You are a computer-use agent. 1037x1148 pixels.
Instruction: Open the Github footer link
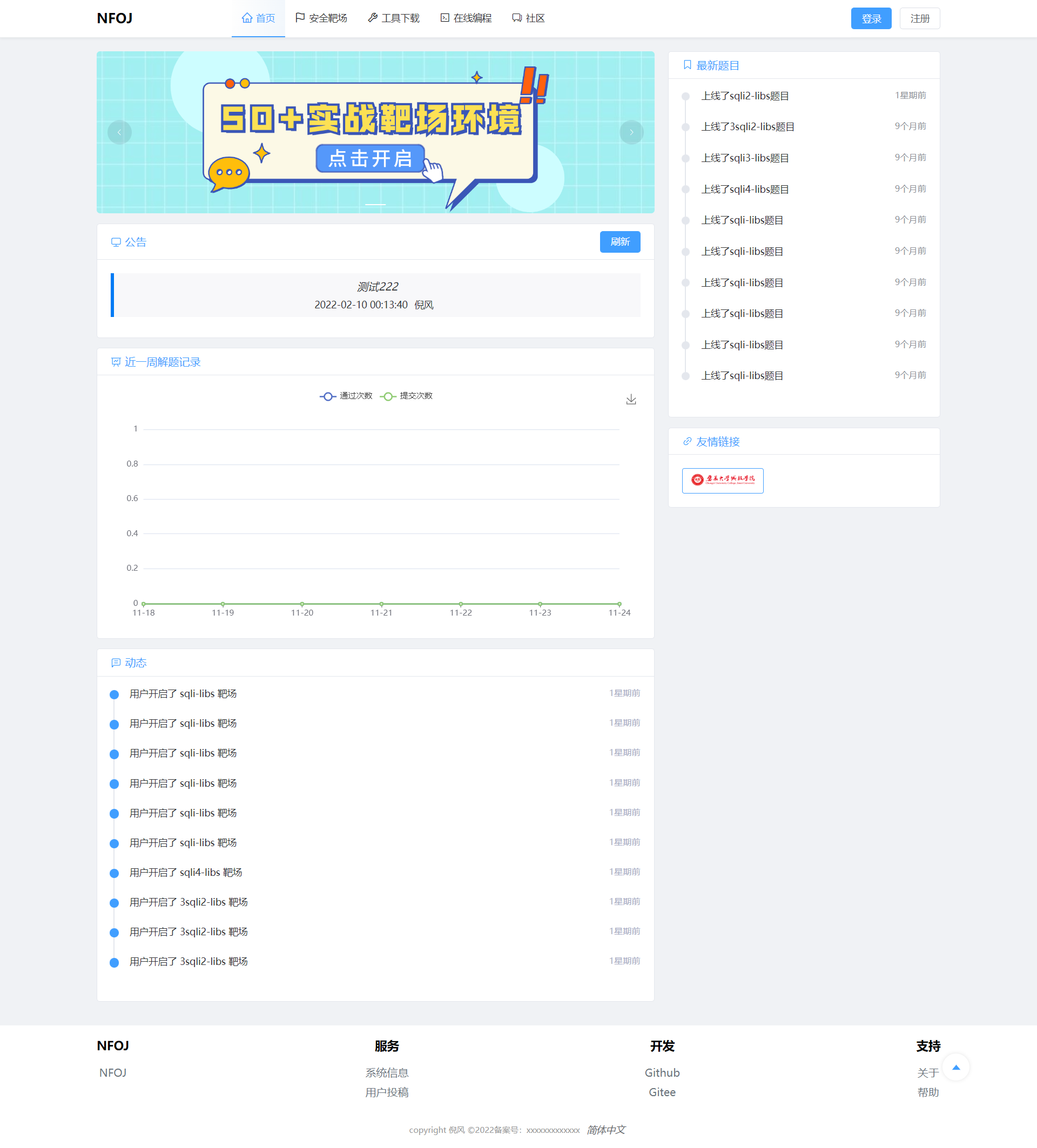point(662,1073)
